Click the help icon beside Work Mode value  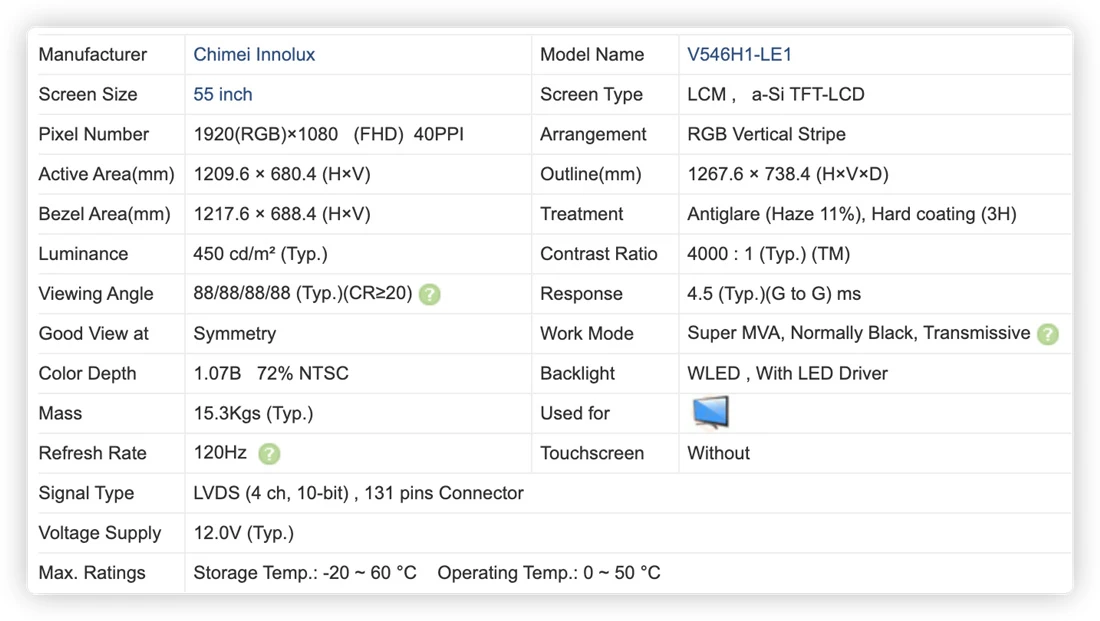click(x=1047, y=334)
